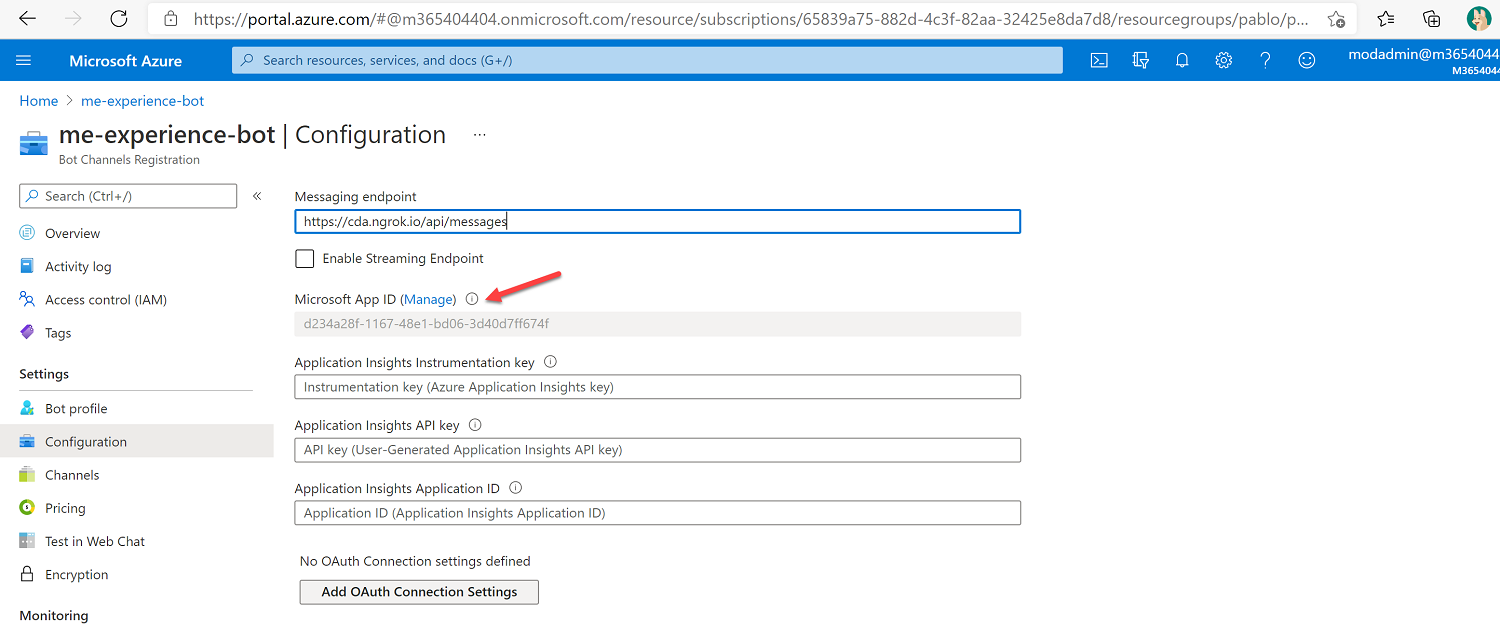Go back with the browser back arrow
The image size is (1500, 629).
point(27,19)
